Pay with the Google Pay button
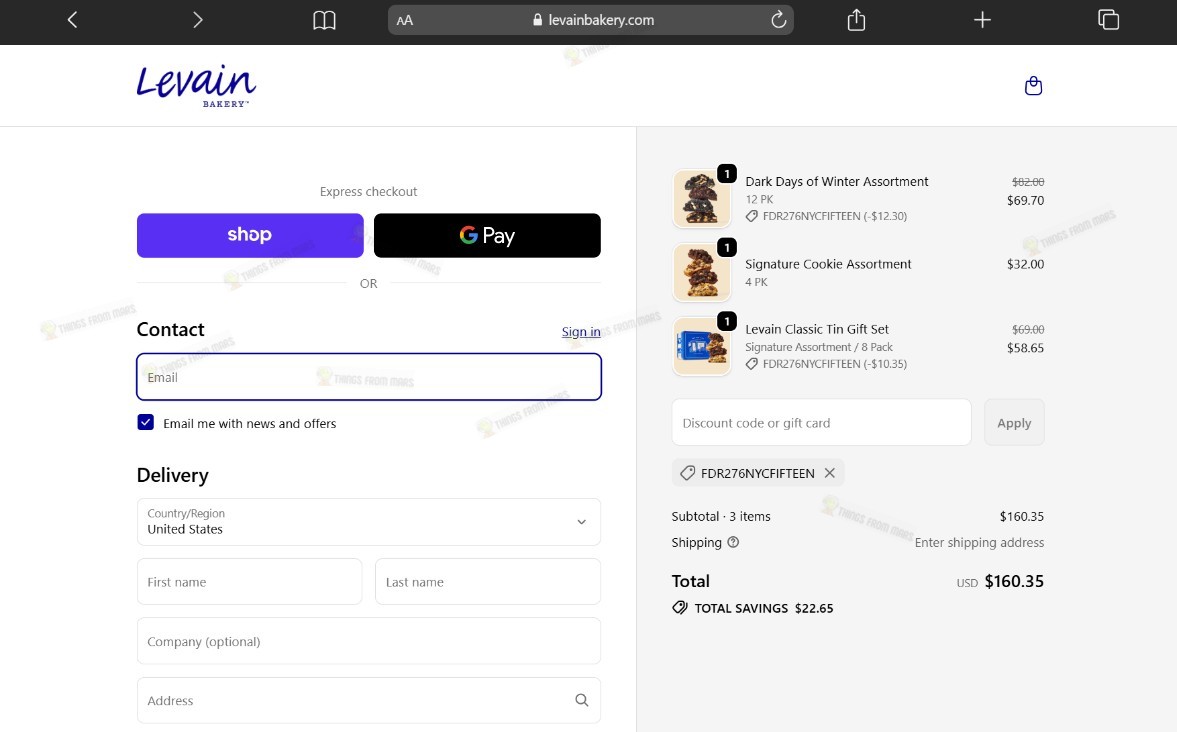This screenshot has width=1177, height=732. click(x=487, y=235)
